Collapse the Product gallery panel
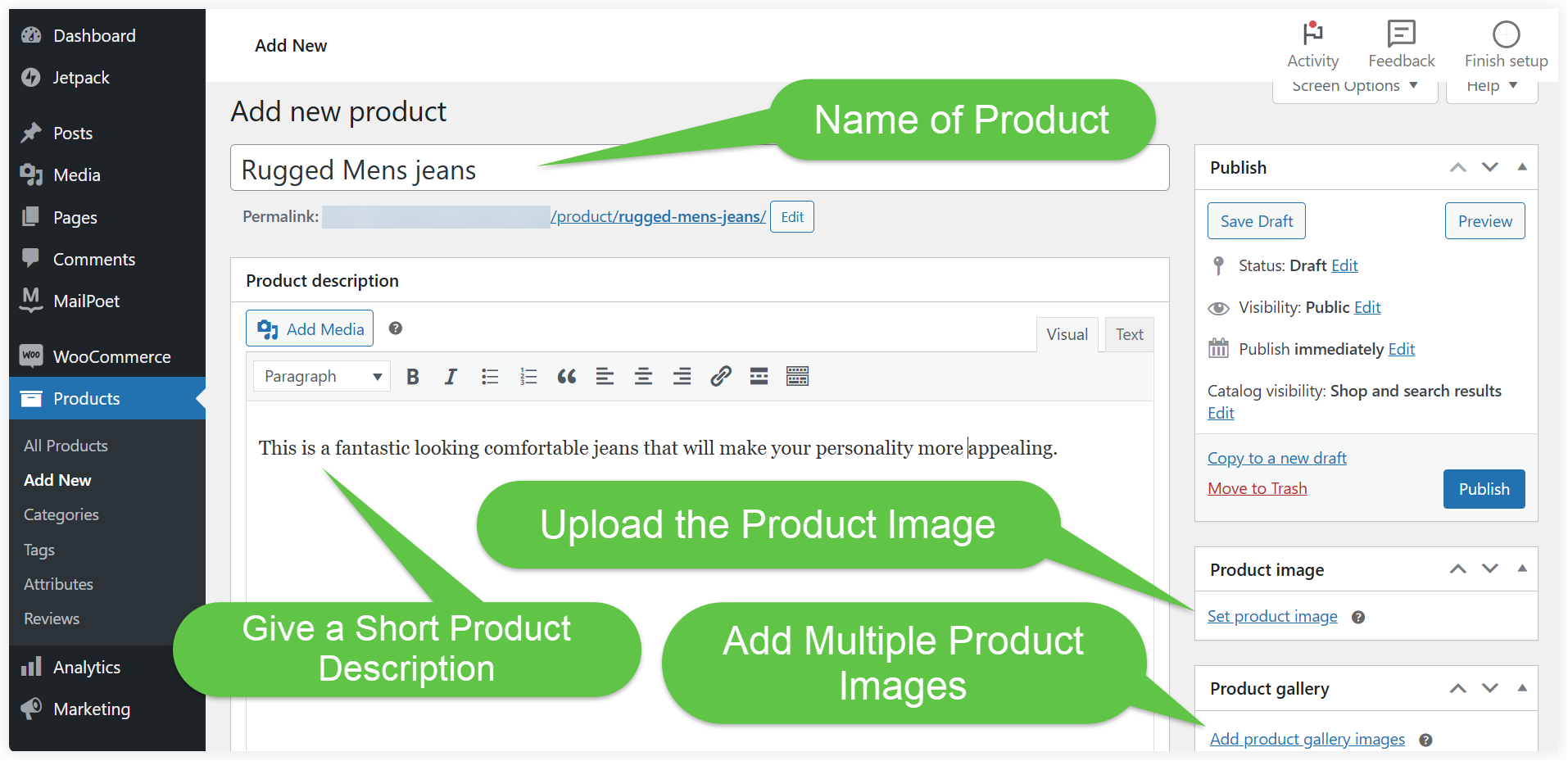Screen dimensions: 1568x761 tap(1522, 688)
